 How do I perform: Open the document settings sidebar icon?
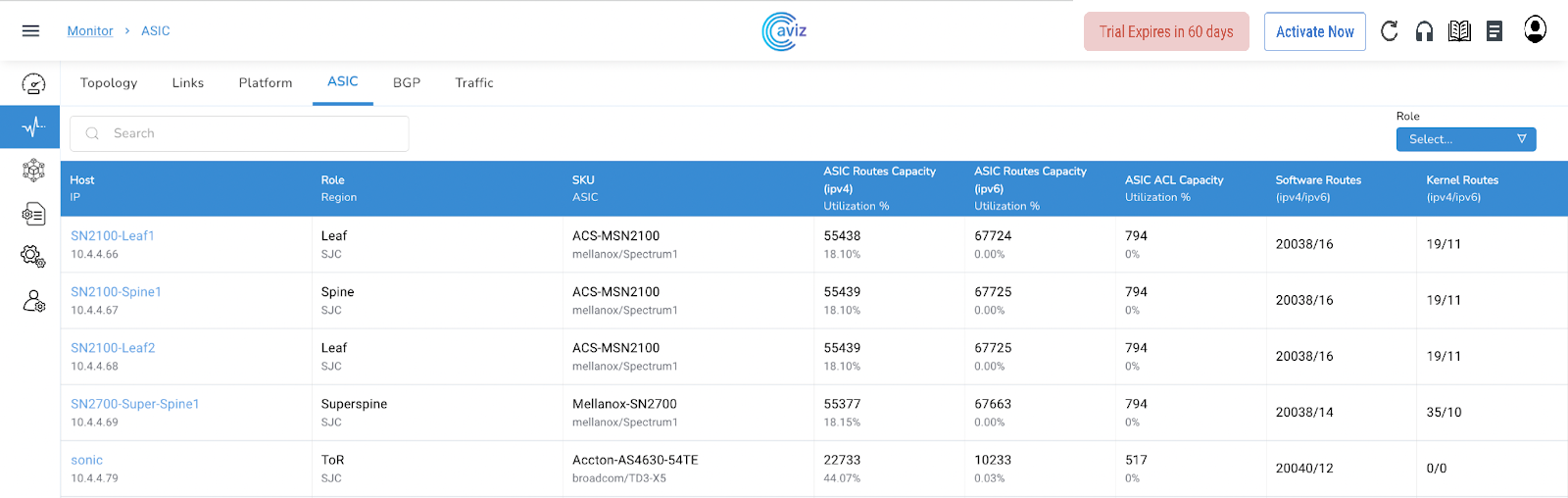[33, 214]
